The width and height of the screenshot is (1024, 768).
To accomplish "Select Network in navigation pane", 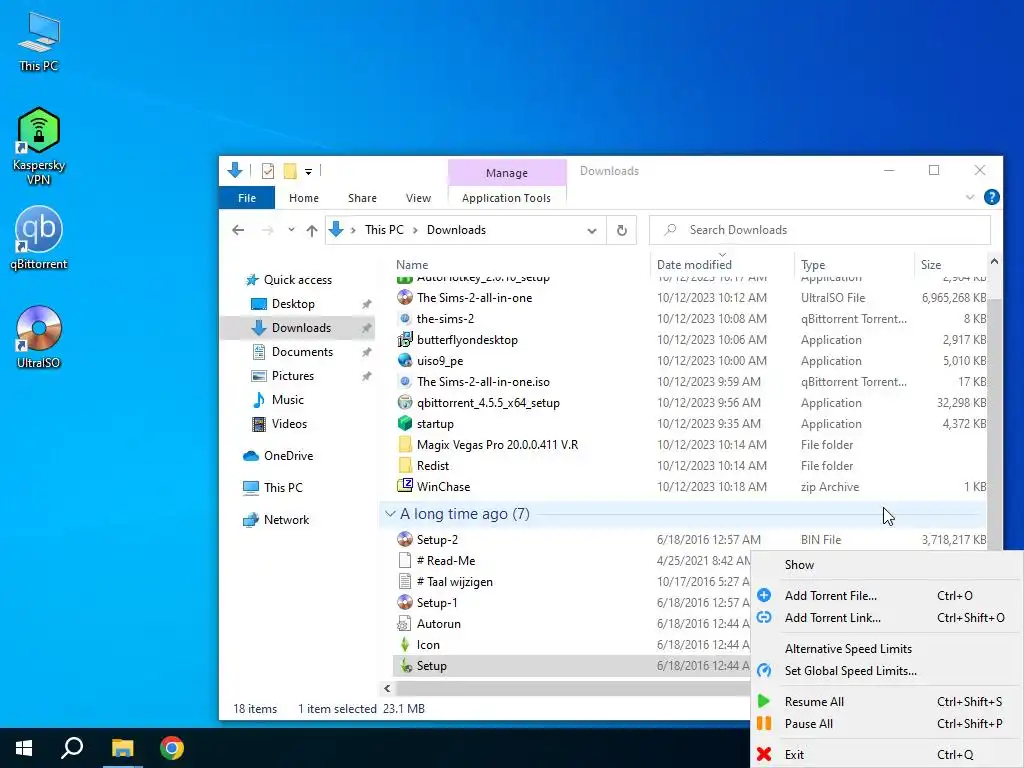I will pyautogui.click(x=286, y=520).
